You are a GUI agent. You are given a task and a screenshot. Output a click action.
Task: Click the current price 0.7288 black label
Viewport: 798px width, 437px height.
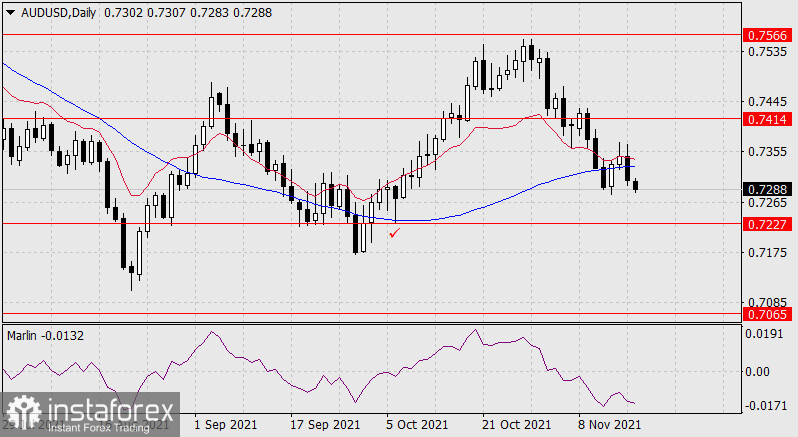tap(767, 188)
